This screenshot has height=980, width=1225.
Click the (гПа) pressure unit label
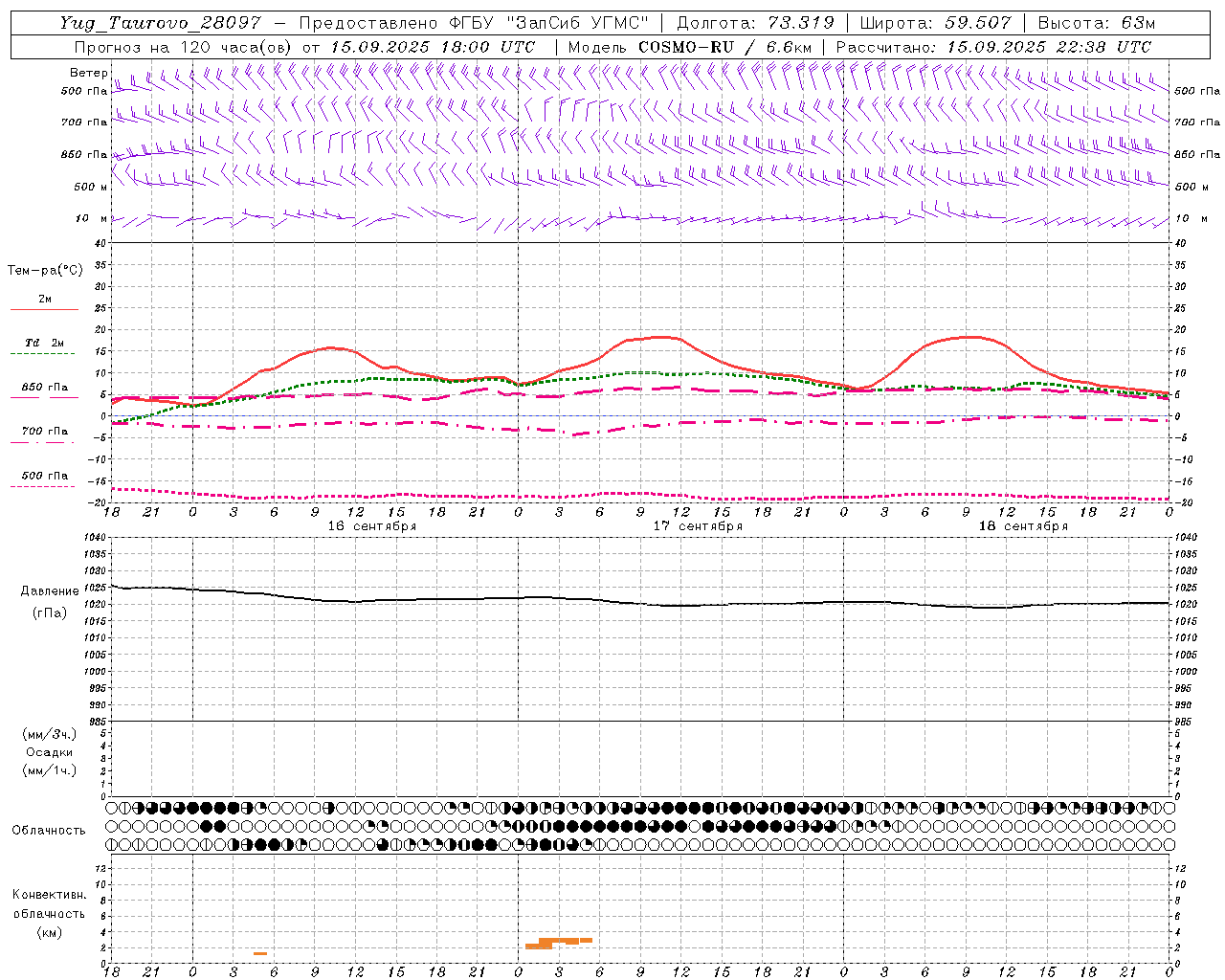pyautogui.click(x=50, y=613)
